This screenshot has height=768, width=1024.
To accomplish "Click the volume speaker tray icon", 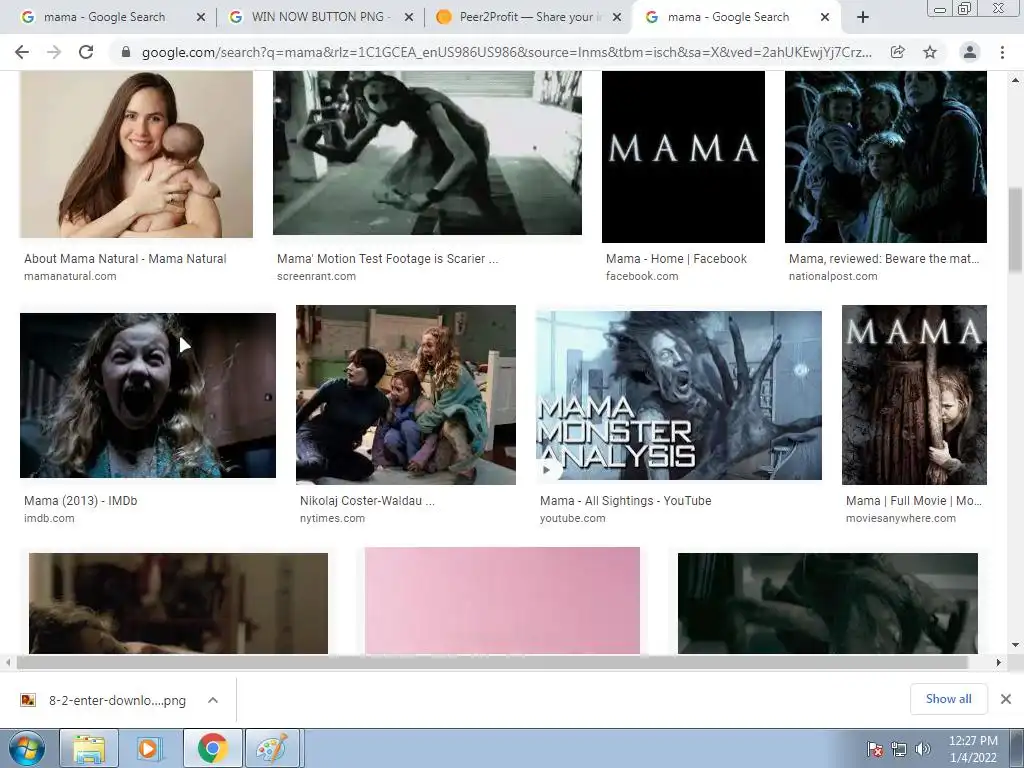I will click(922, 749).
